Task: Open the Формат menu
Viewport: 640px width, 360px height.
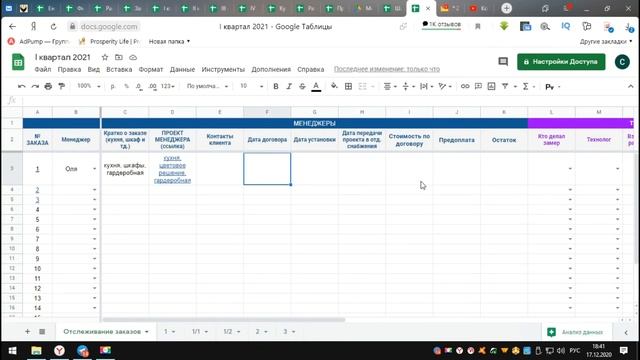Action: tap(151, 69)
